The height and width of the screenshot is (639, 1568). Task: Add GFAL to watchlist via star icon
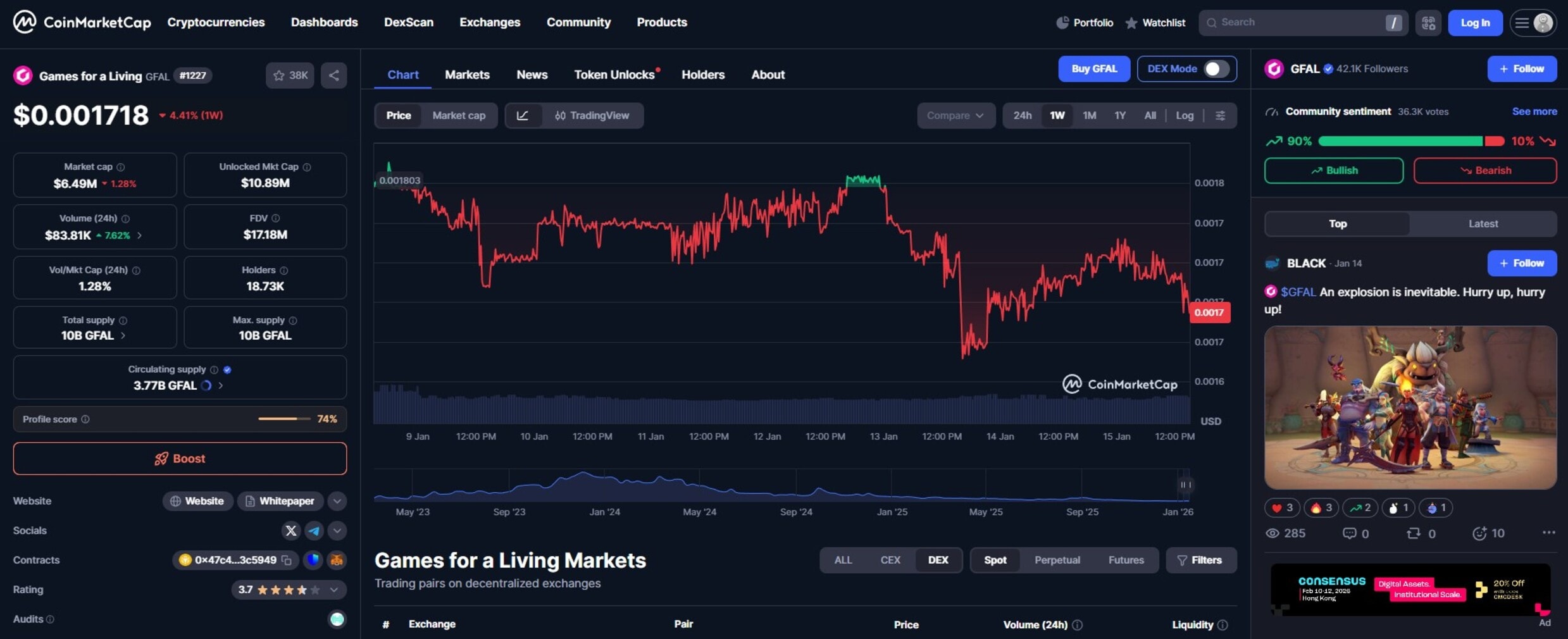(278, 75)
